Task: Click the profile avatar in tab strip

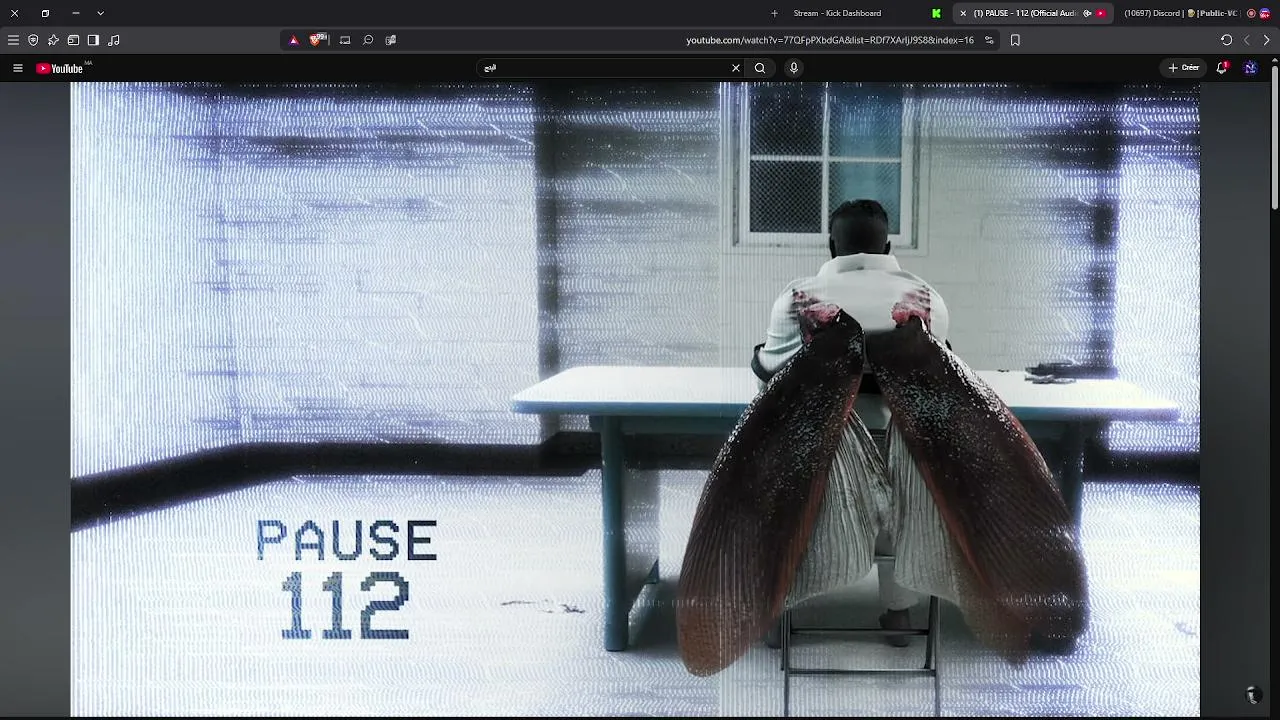Action: point(1265,13)
